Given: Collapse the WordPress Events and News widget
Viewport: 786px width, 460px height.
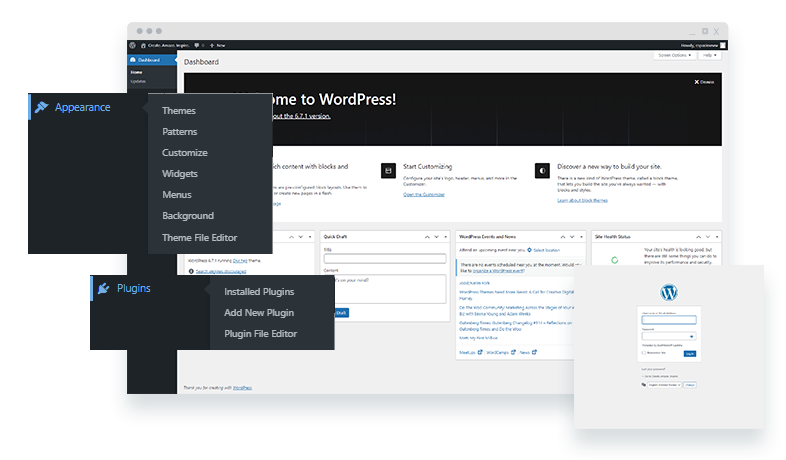Looking at the screenshot, I should [581, 237].
